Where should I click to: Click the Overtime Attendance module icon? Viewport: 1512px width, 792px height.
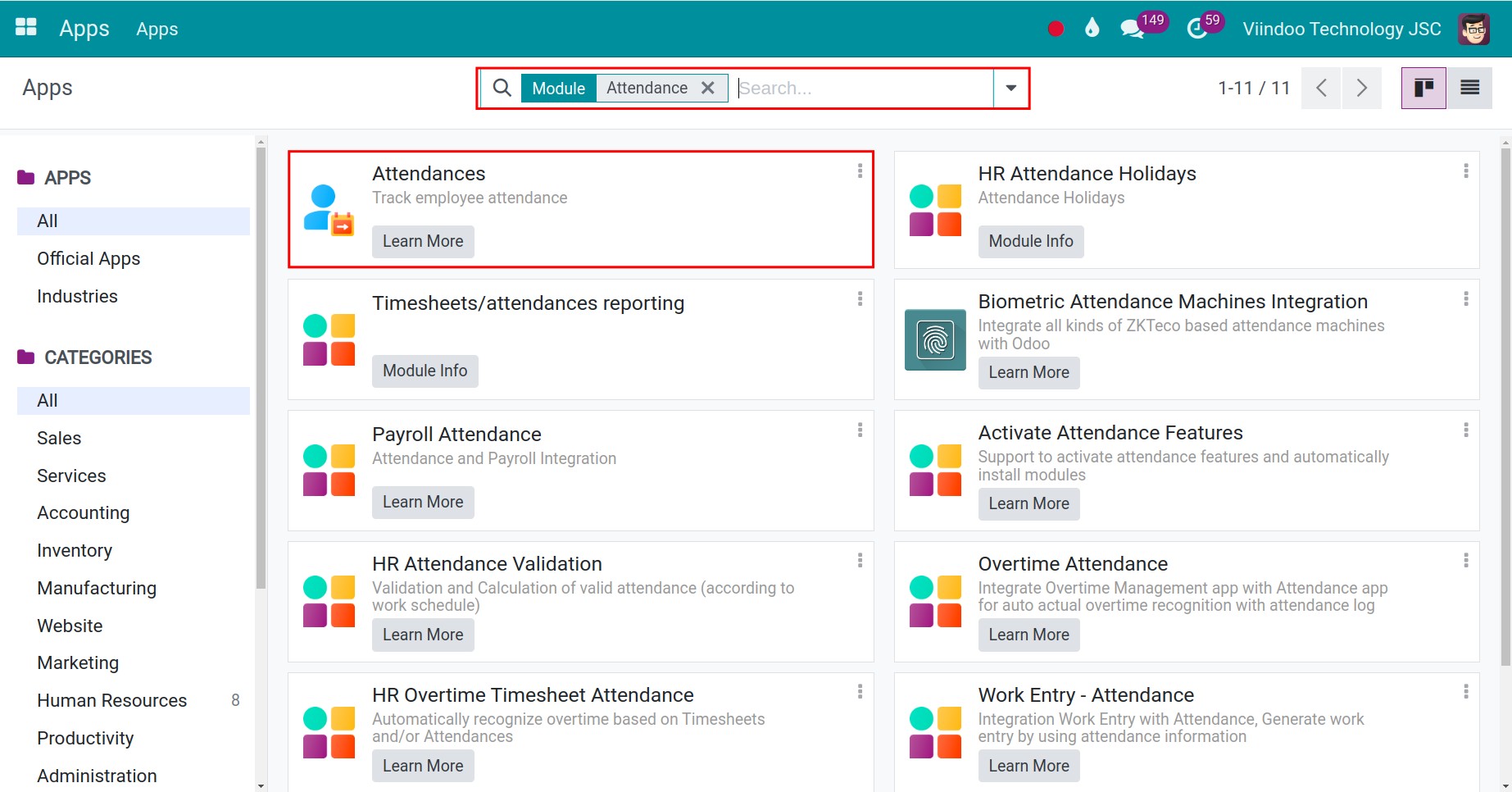[x=935, y=601]
